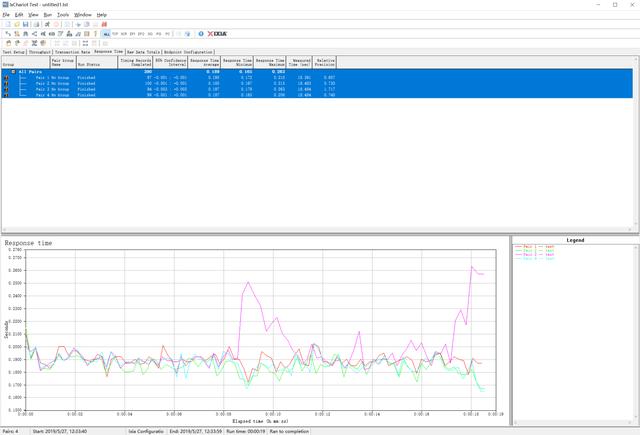
Task: Open the Tools menu
Action: click(x=63, y=15)
